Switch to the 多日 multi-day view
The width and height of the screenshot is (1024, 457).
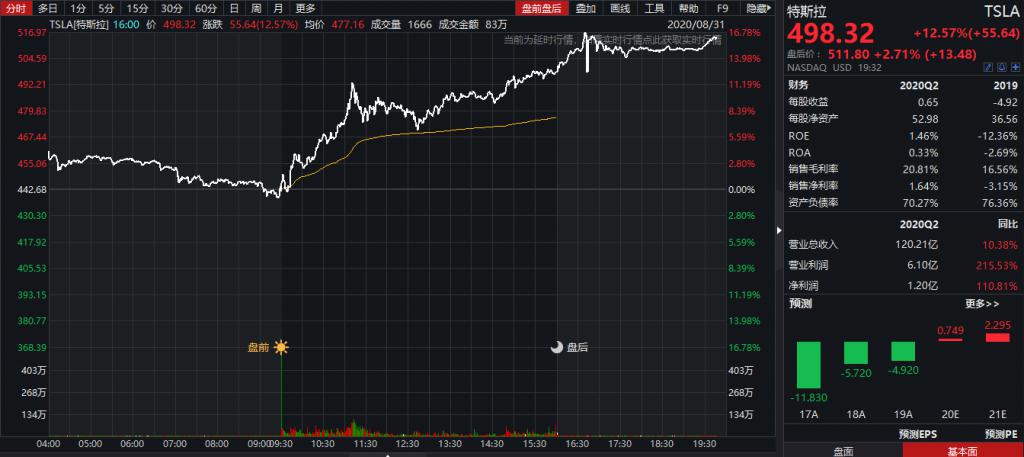48,8
